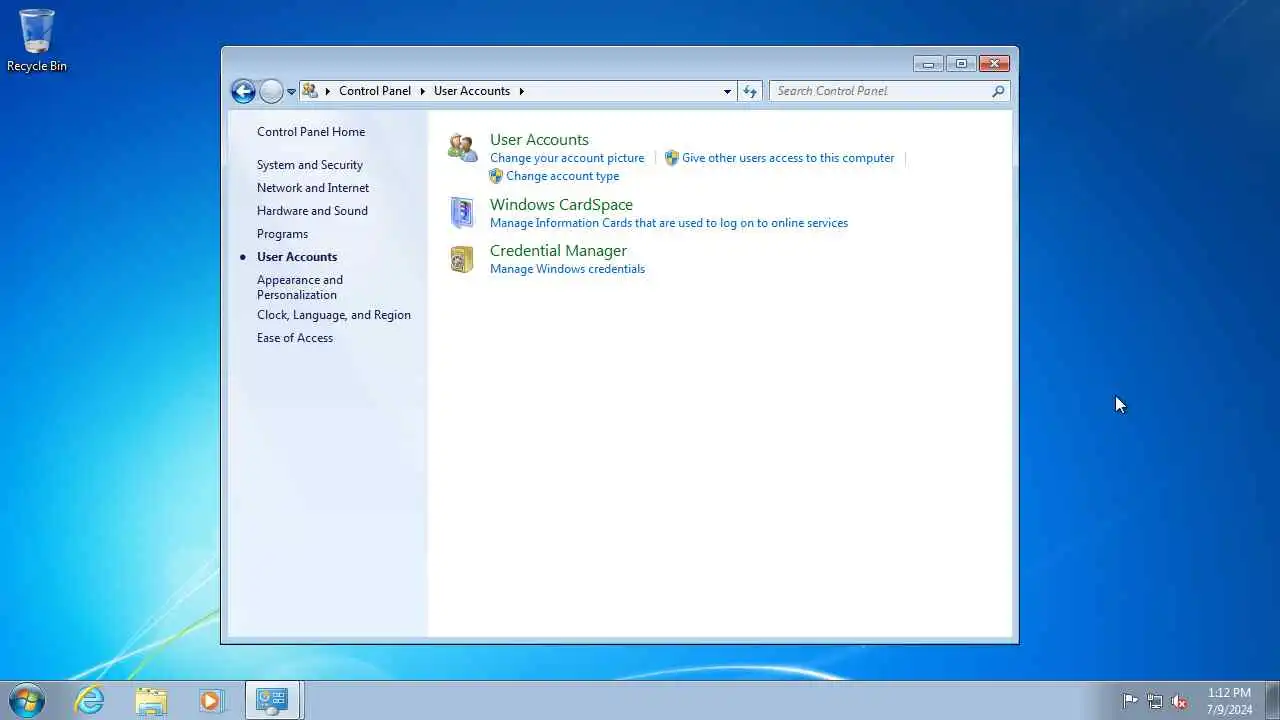Expand root arrow before Control Panel breadcrumb
The image size is (1280, 720).
click(328, 91)
